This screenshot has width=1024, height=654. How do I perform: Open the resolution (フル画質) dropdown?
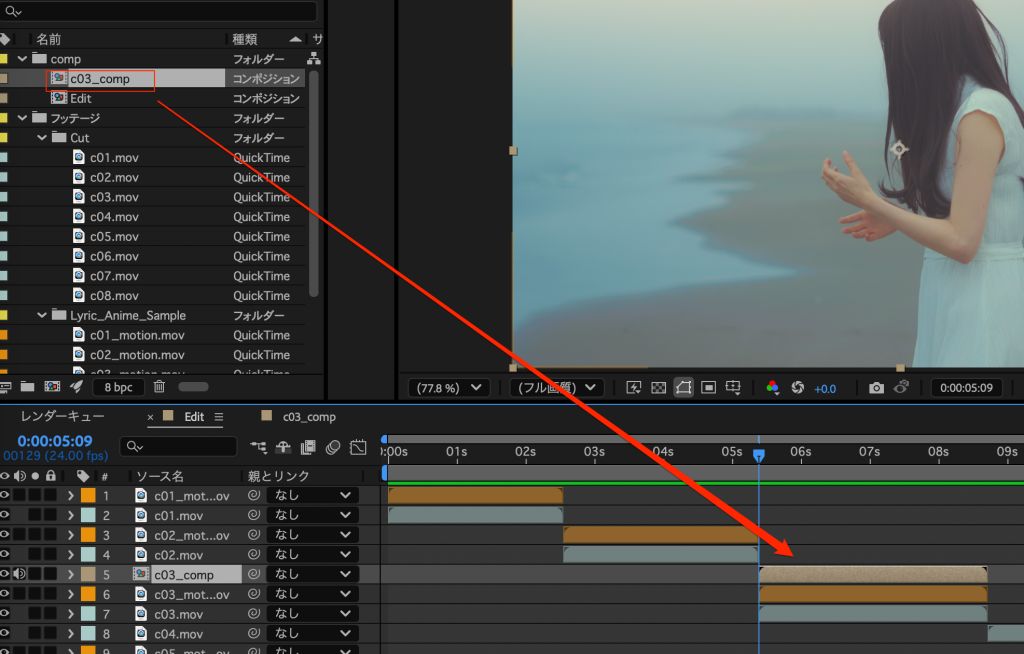point(556,387)
